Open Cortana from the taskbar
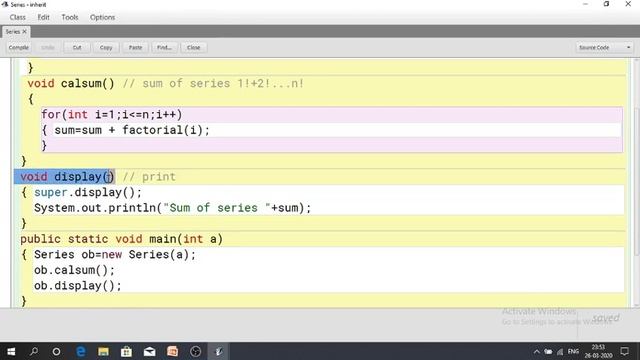The image size is (640, 360). 56,351
